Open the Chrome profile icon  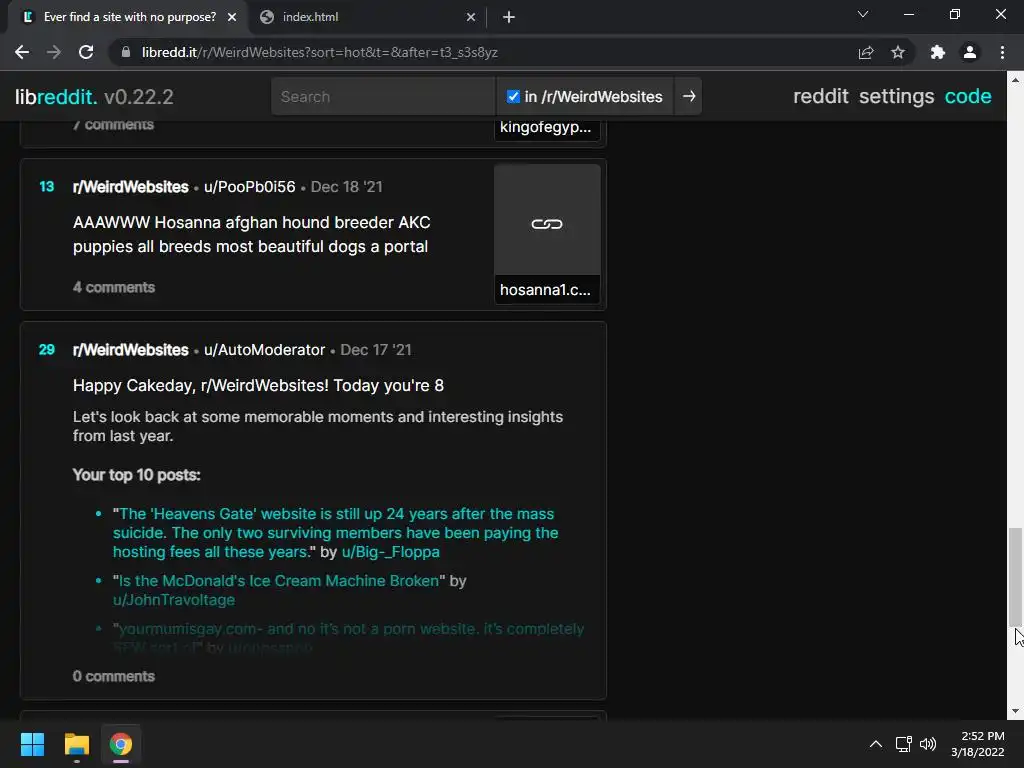(970, 52)
